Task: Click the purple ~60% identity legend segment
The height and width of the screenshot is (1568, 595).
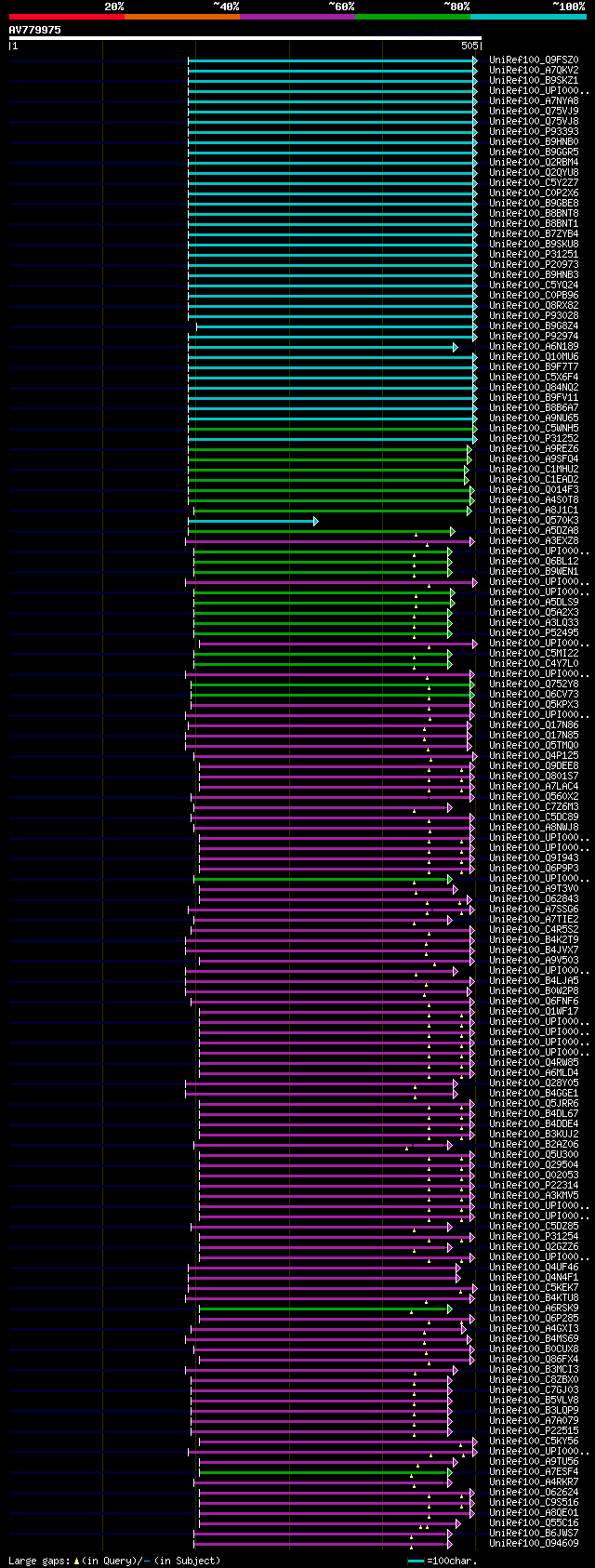Action: [297, 17]
